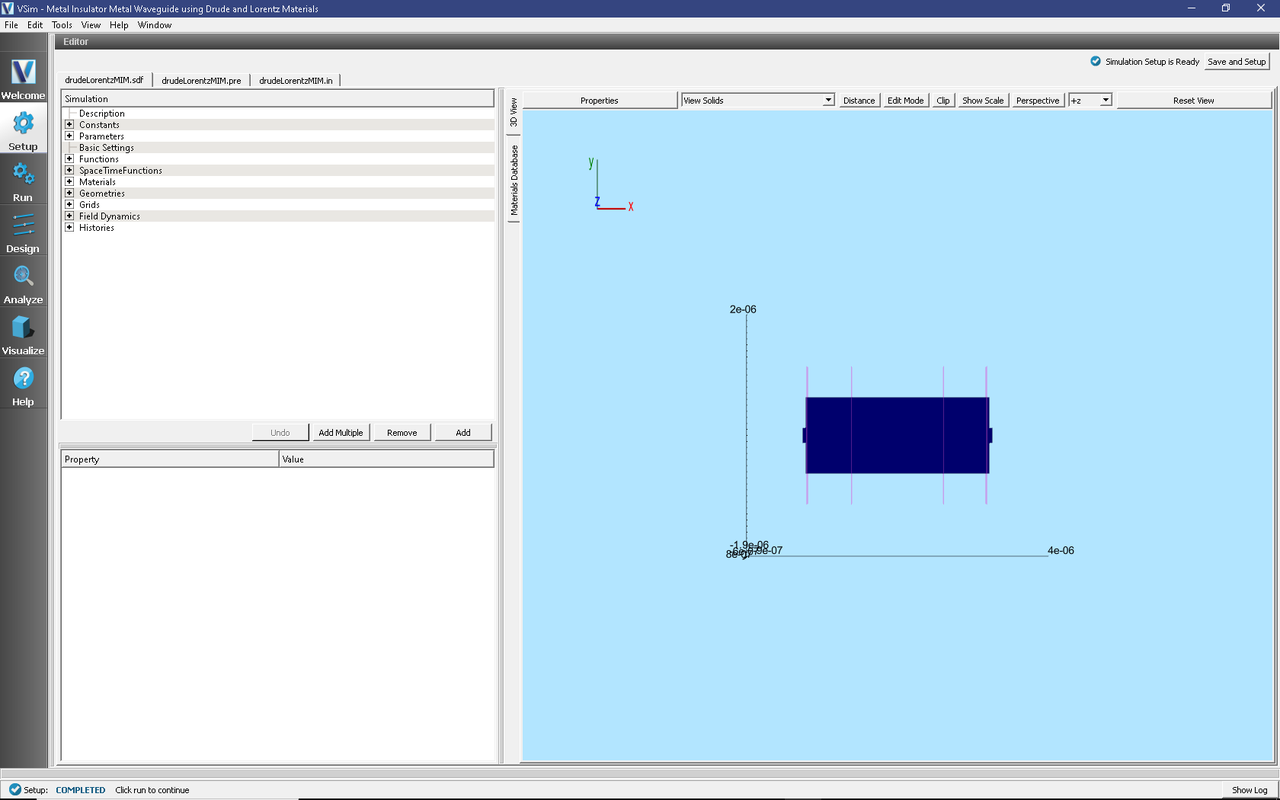Switch to drudeLorentzMIM.in tab

[x=296, y=80]
